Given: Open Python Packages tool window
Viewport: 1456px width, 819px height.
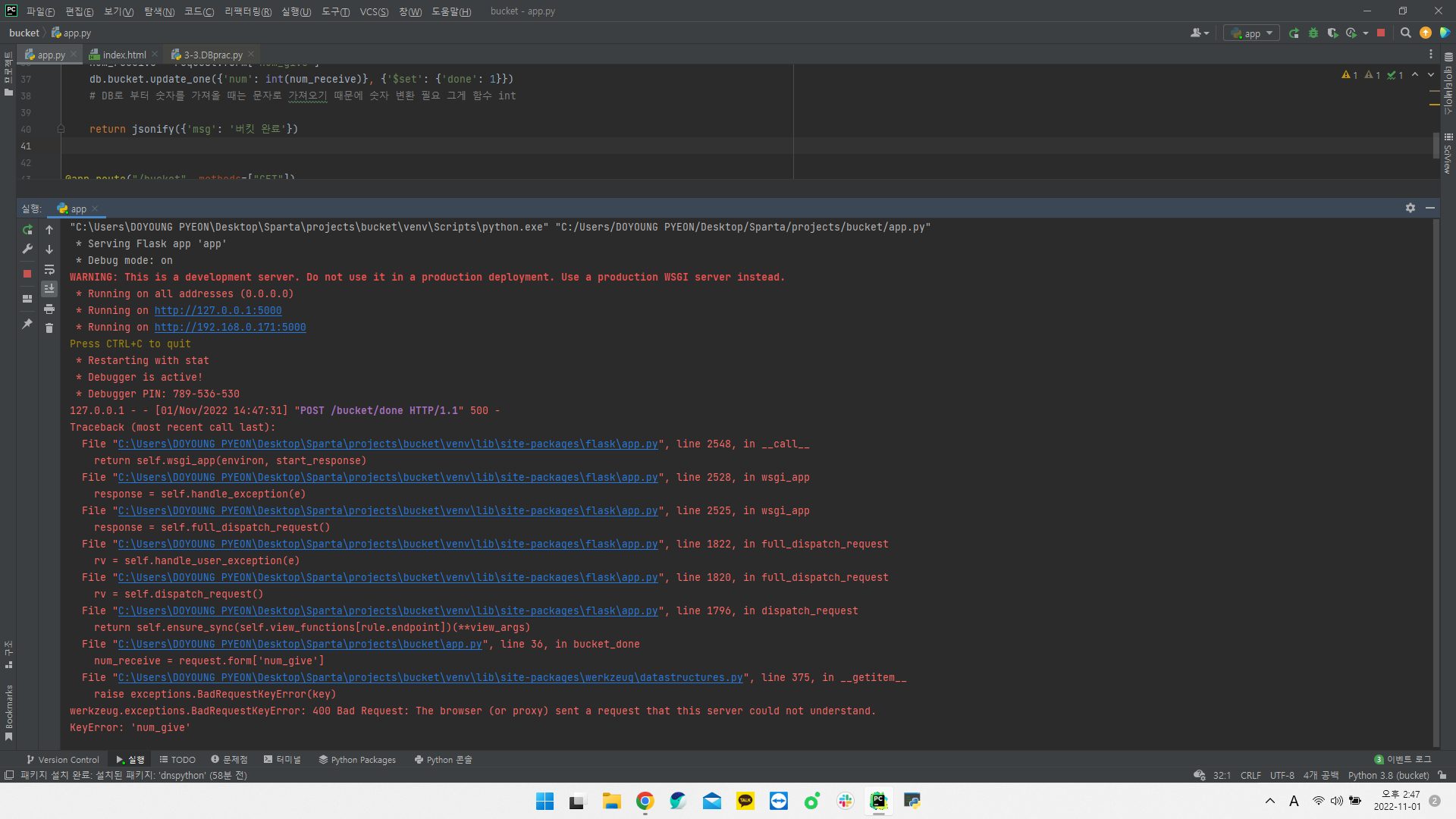Looking at the screenshot, I should coord(357,759).
